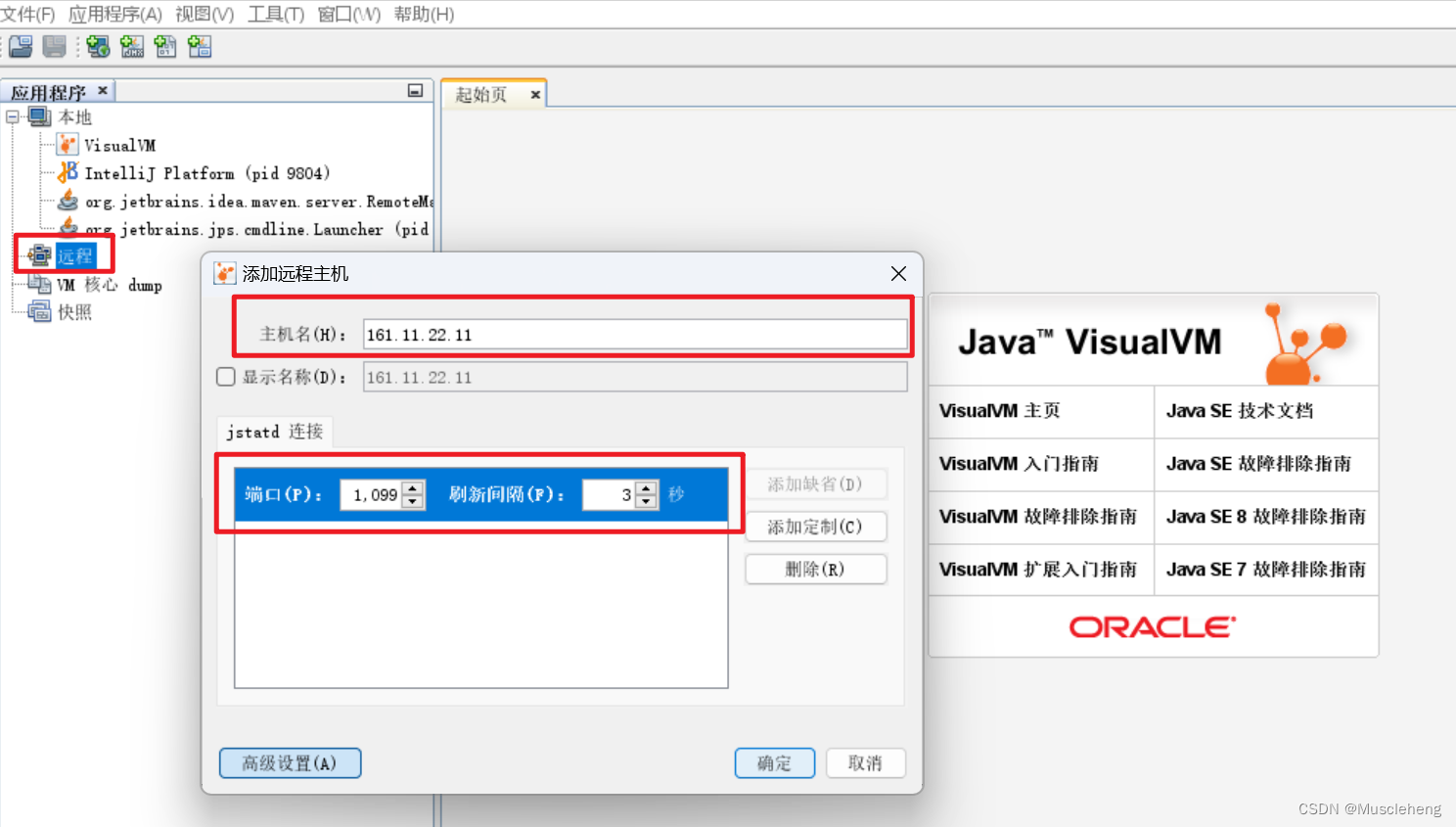Click the Save toolbar icon
This screenshot has height=827, width=1456.
(x=53, y=46)
